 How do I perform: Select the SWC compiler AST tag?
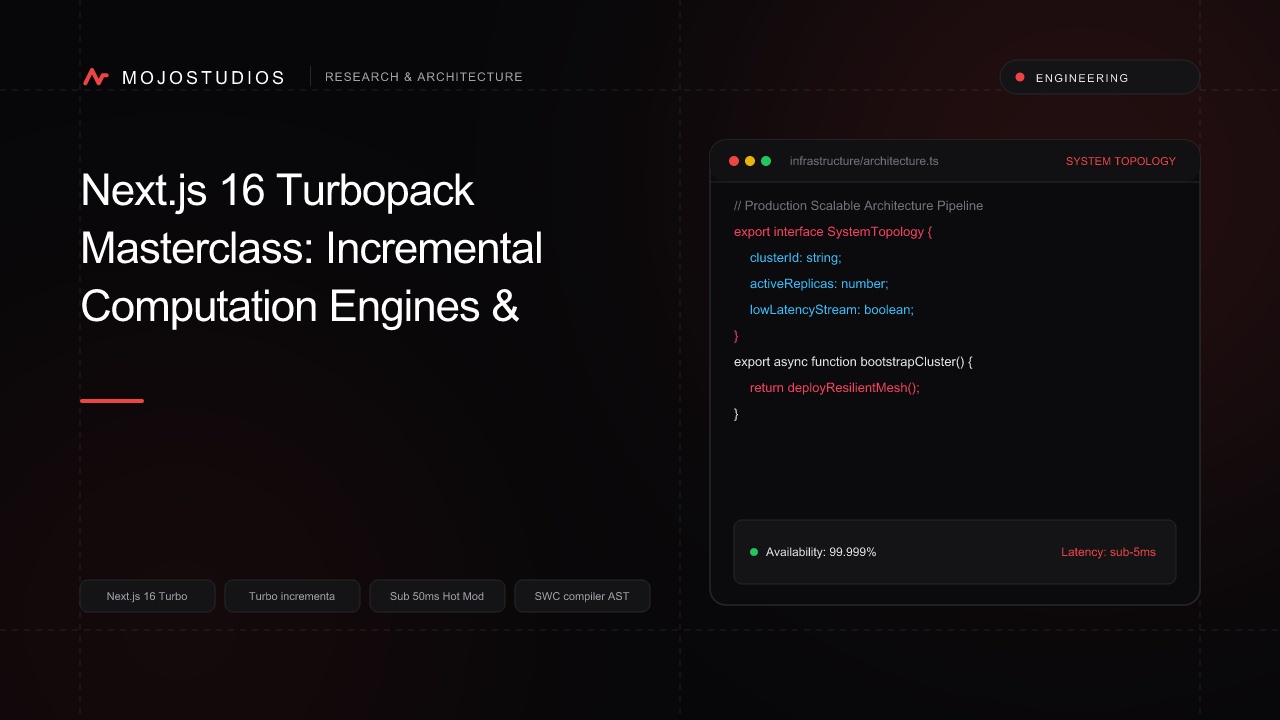coord(582,596)
